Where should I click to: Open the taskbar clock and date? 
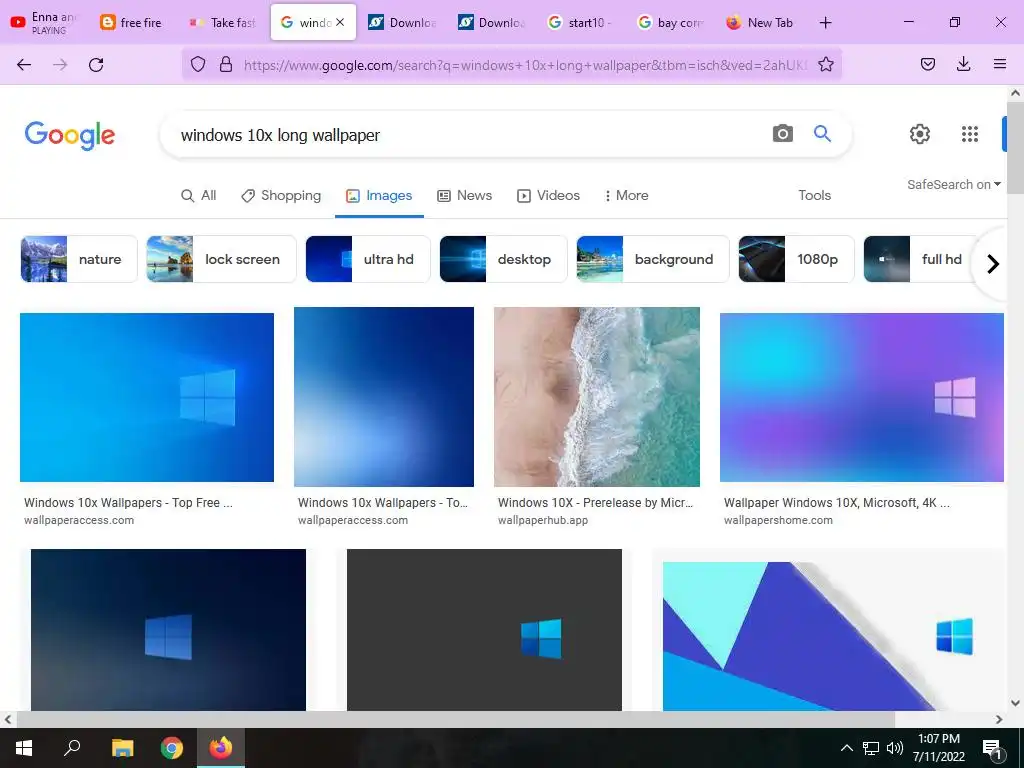click(938, 748)
